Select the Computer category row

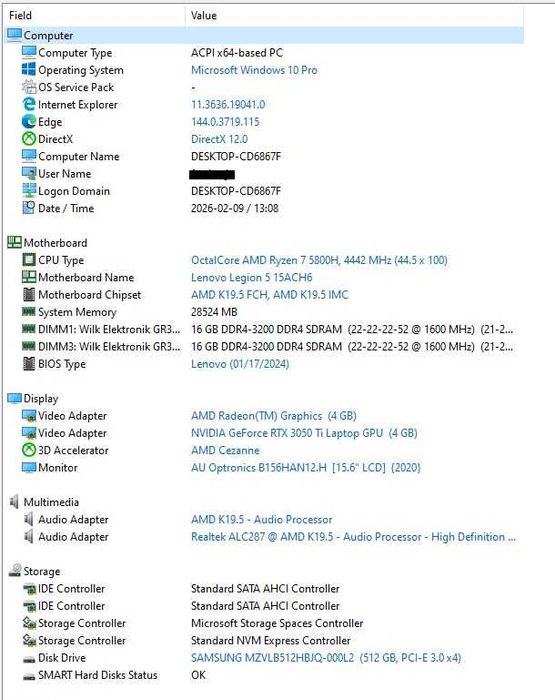click(265, 35)
